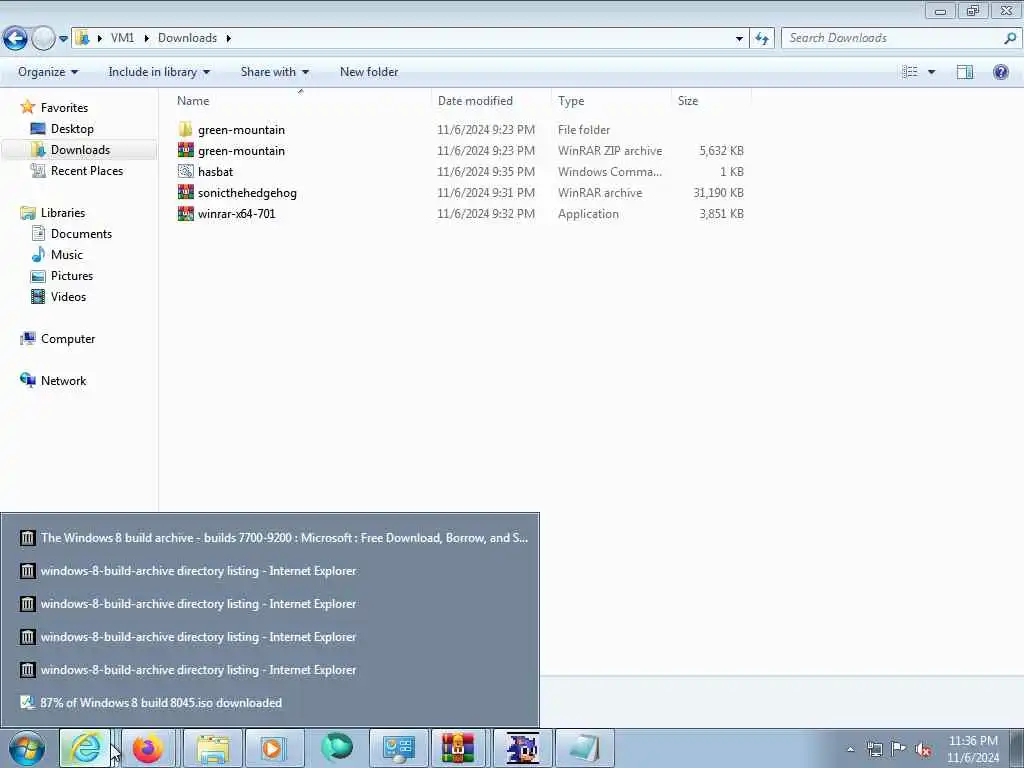This screenshot has width=1024, height=768.
Task: Click the muted volume tray icon
Action: point(923,749)
